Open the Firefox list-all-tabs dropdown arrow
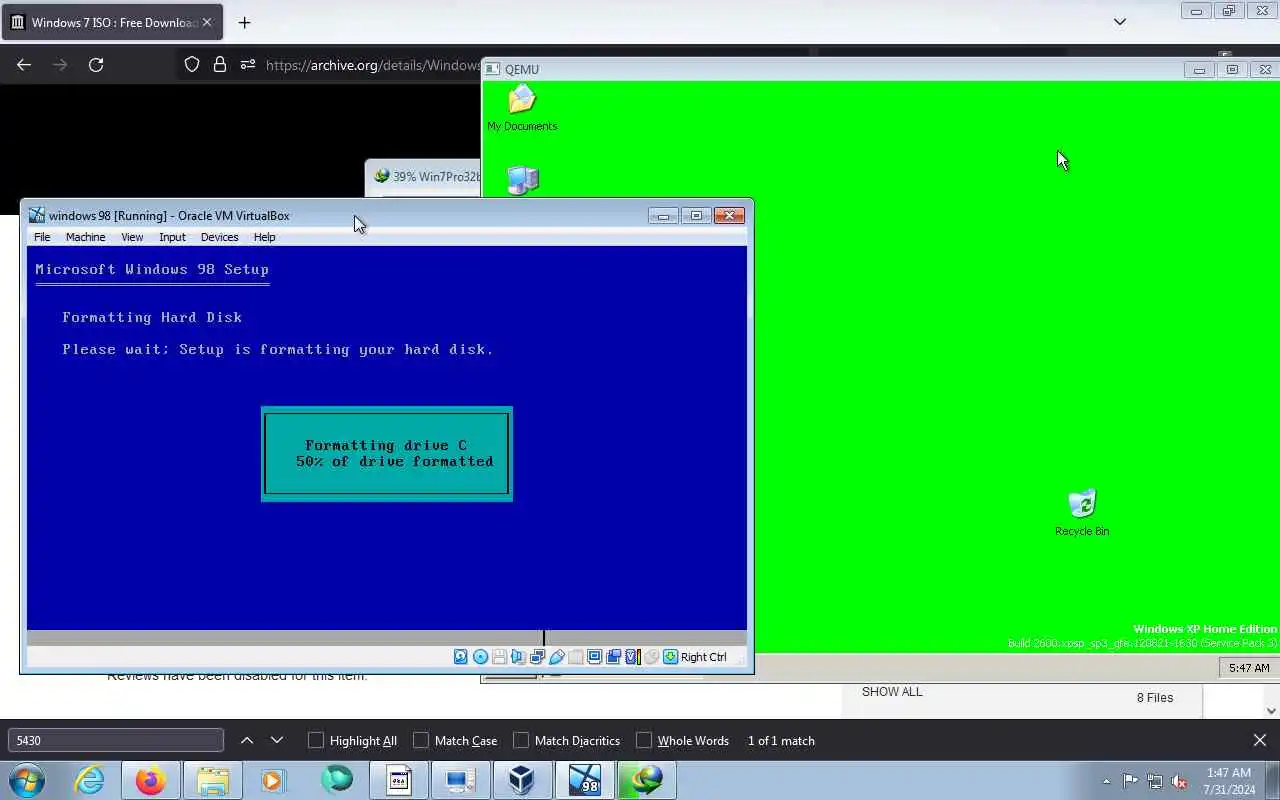The width and height of the screenshot is (1280, 800). click(x=1120, y=22)
